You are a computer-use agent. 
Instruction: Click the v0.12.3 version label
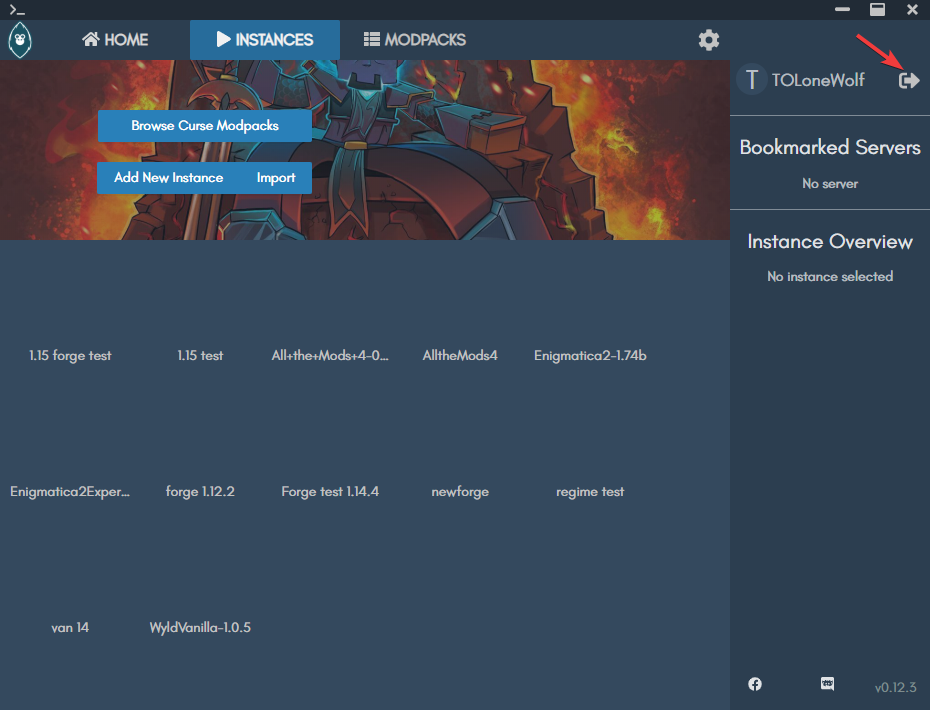895,687
